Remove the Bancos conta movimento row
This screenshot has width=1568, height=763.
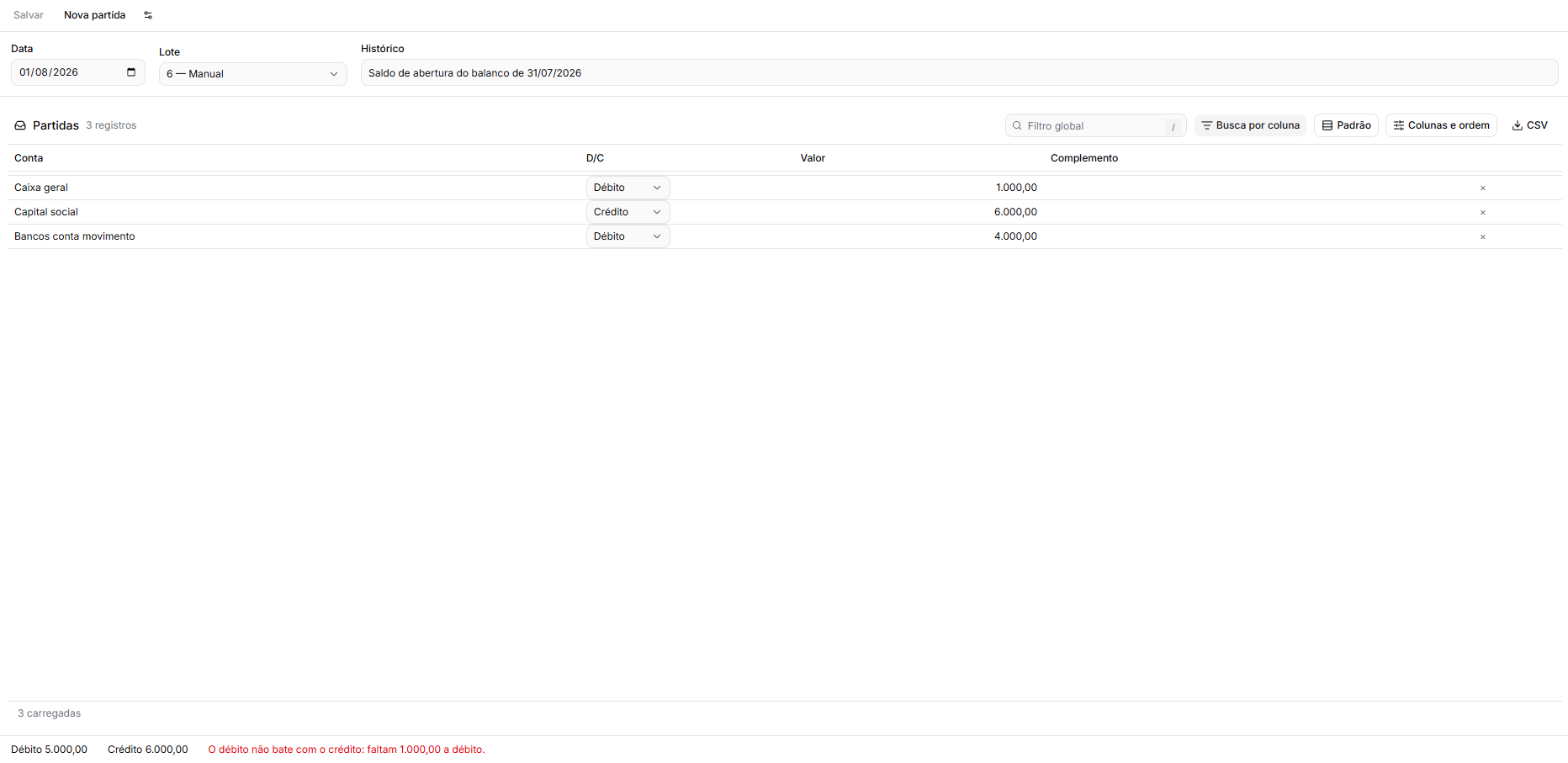pyautogui.click(x=1482, y=237)
